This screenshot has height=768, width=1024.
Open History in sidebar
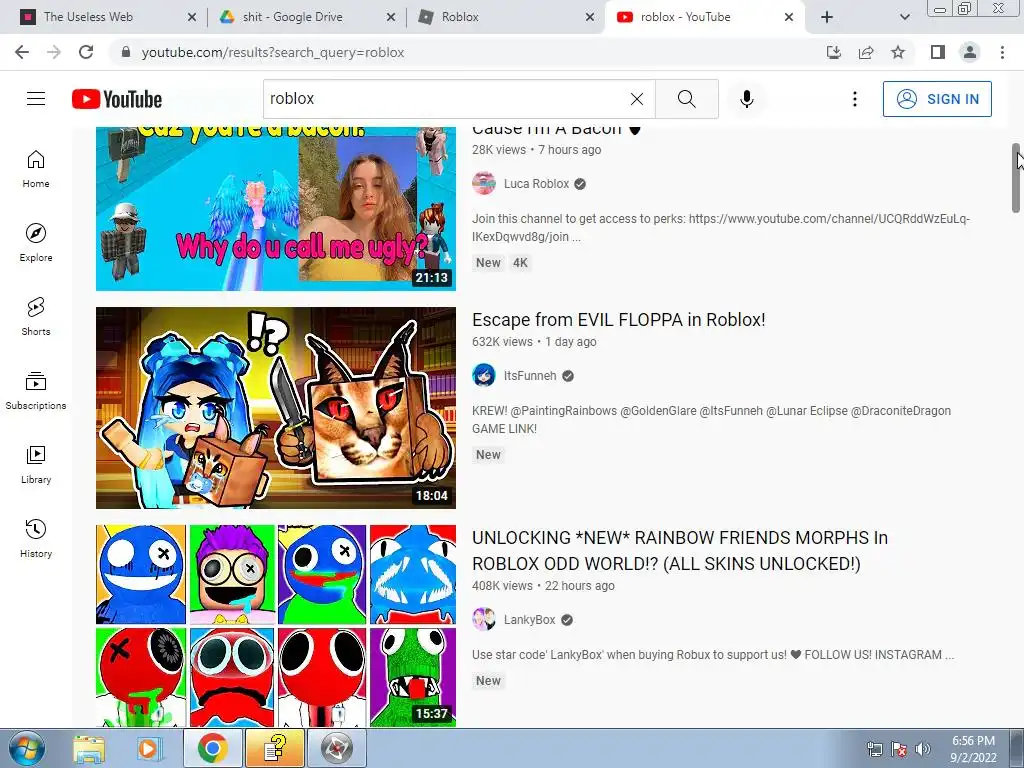coord(36,539)
